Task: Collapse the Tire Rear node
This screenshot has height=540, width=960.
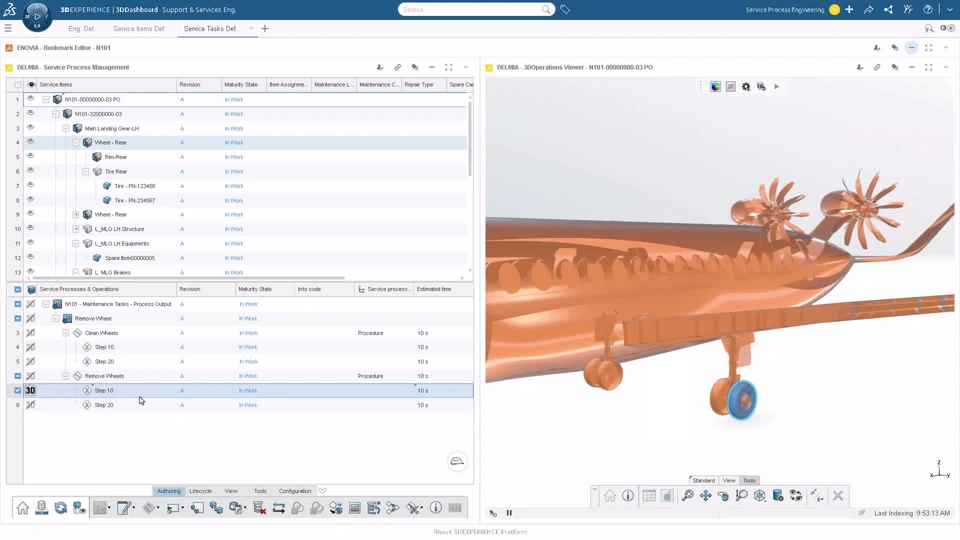Action: [x=86, y=171]
